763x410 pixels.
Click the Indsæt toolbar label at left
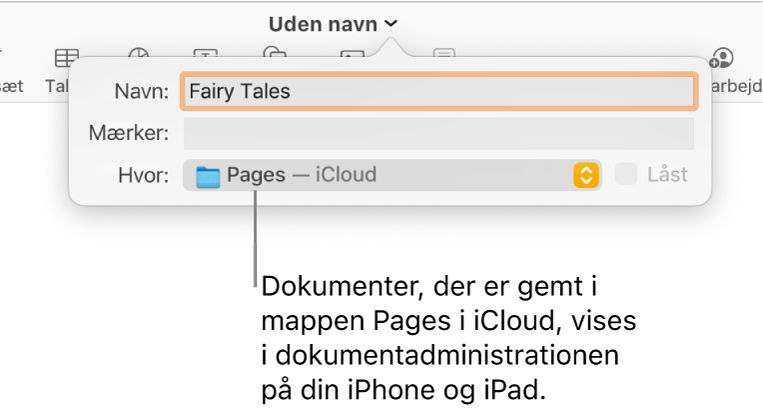tap(12, 87)
